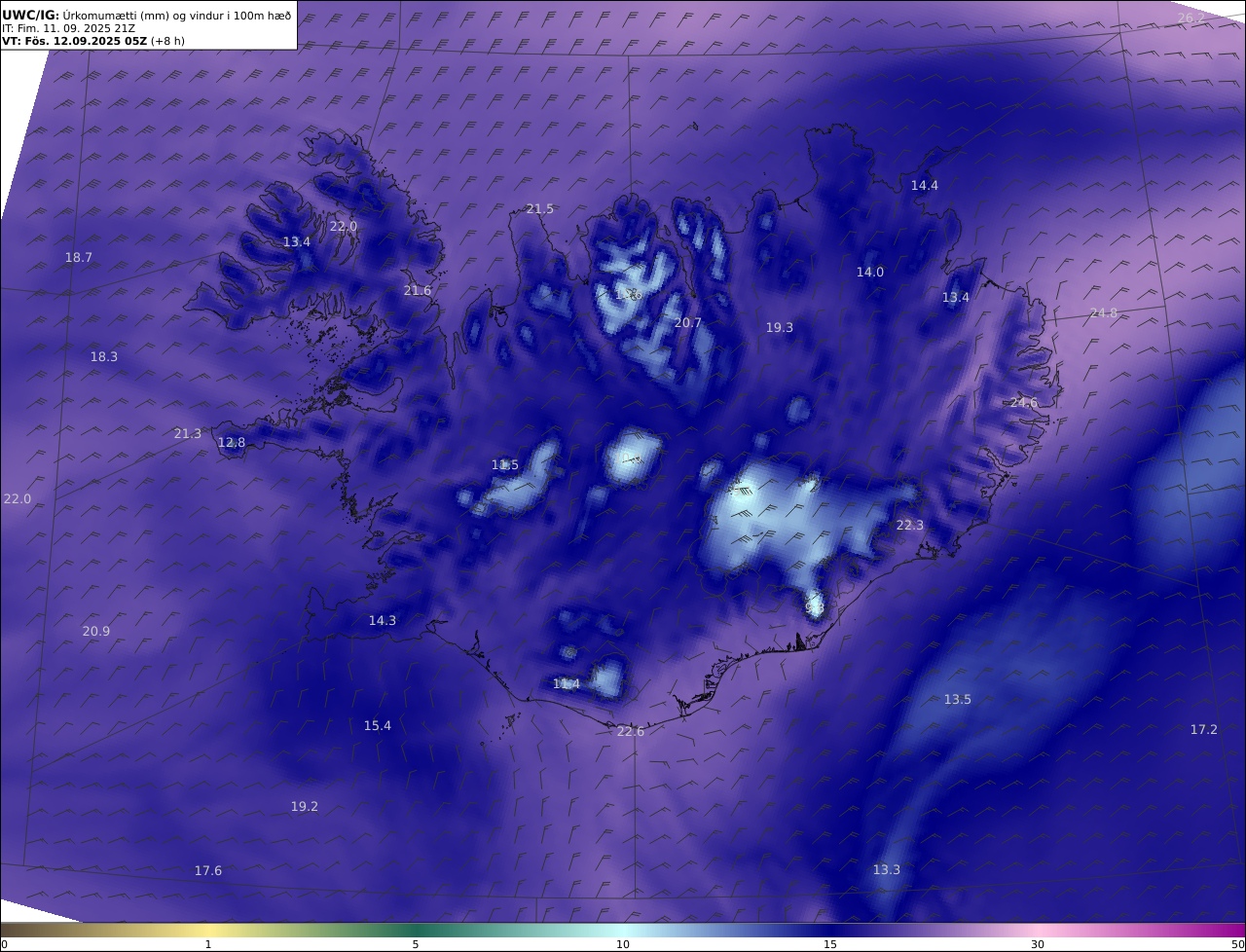Click the colorbar tick label 30
The height and width of the screenshot is (952, 1246).
[1038, 944]
